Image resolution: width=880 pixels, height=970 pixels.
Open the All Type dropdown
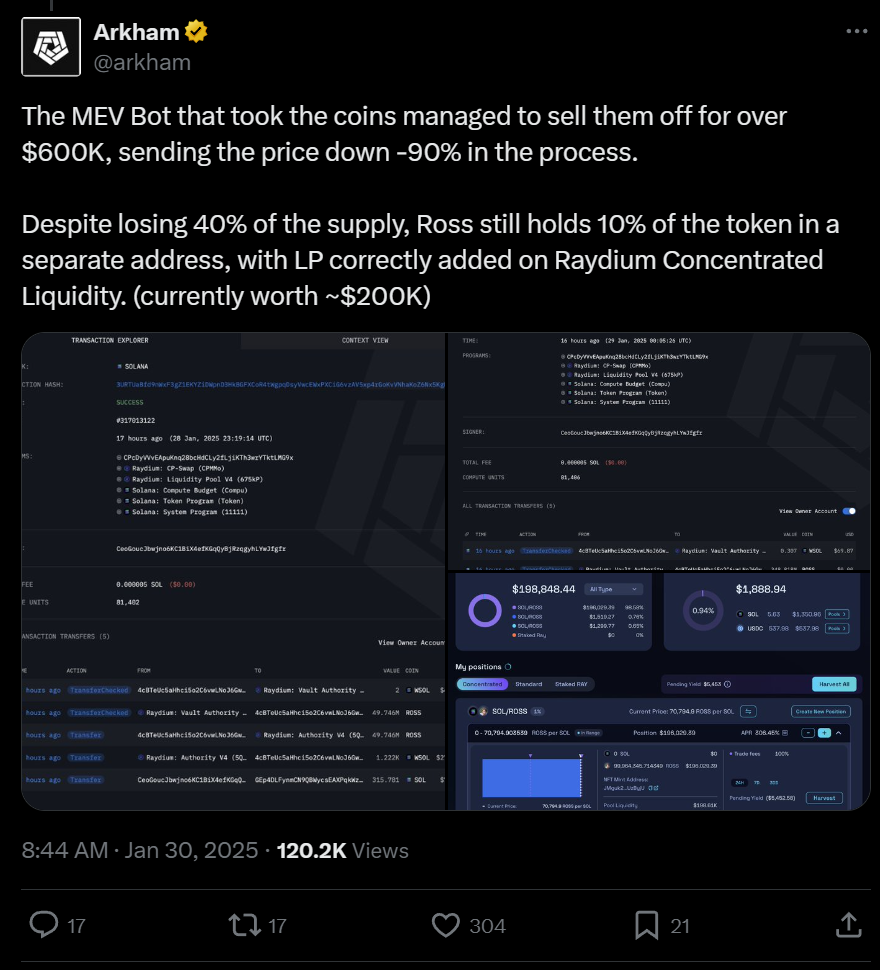[613, 589]
